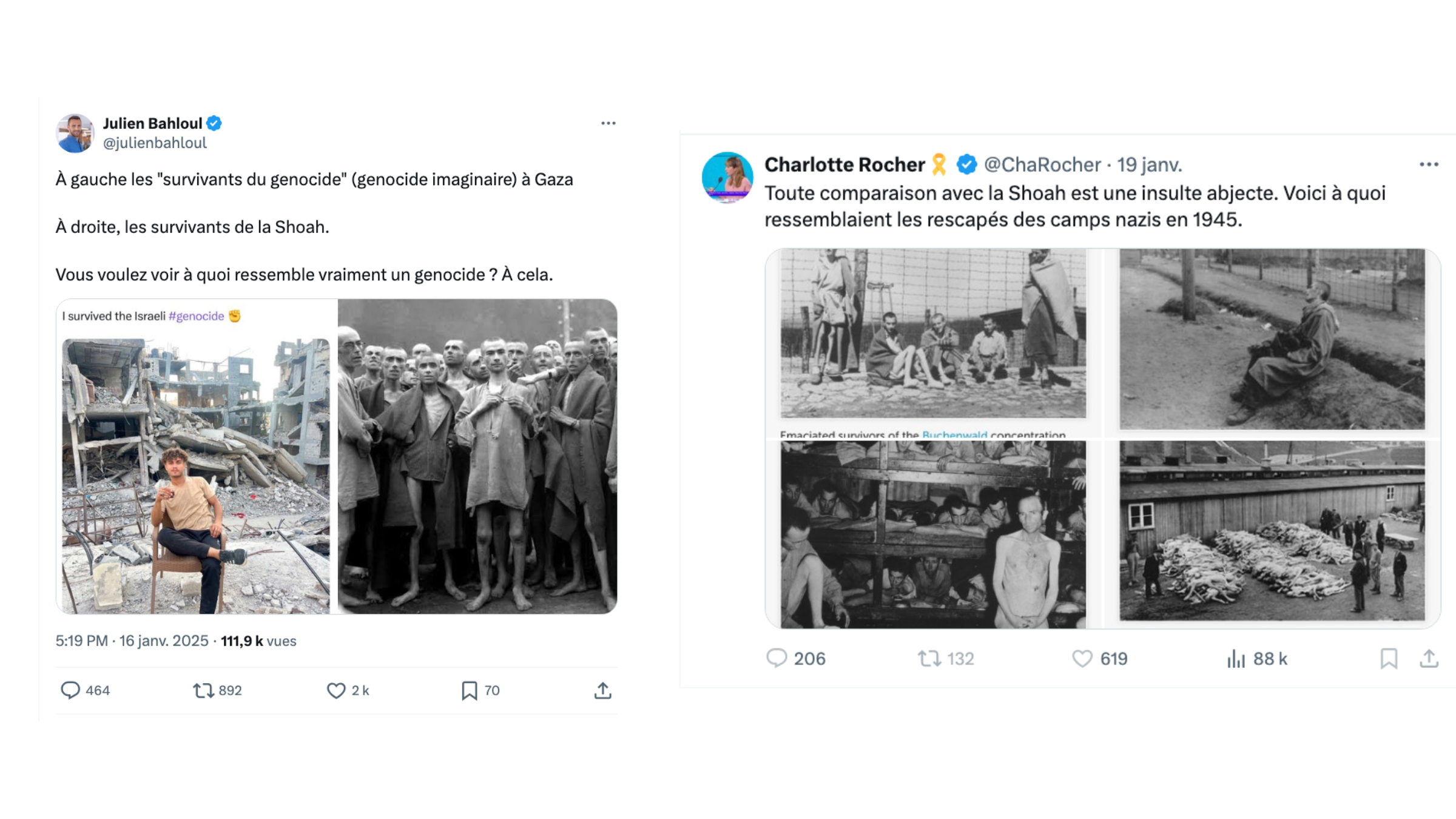Open reply icon on Julien Bahloul's tweet

(70, 690)
